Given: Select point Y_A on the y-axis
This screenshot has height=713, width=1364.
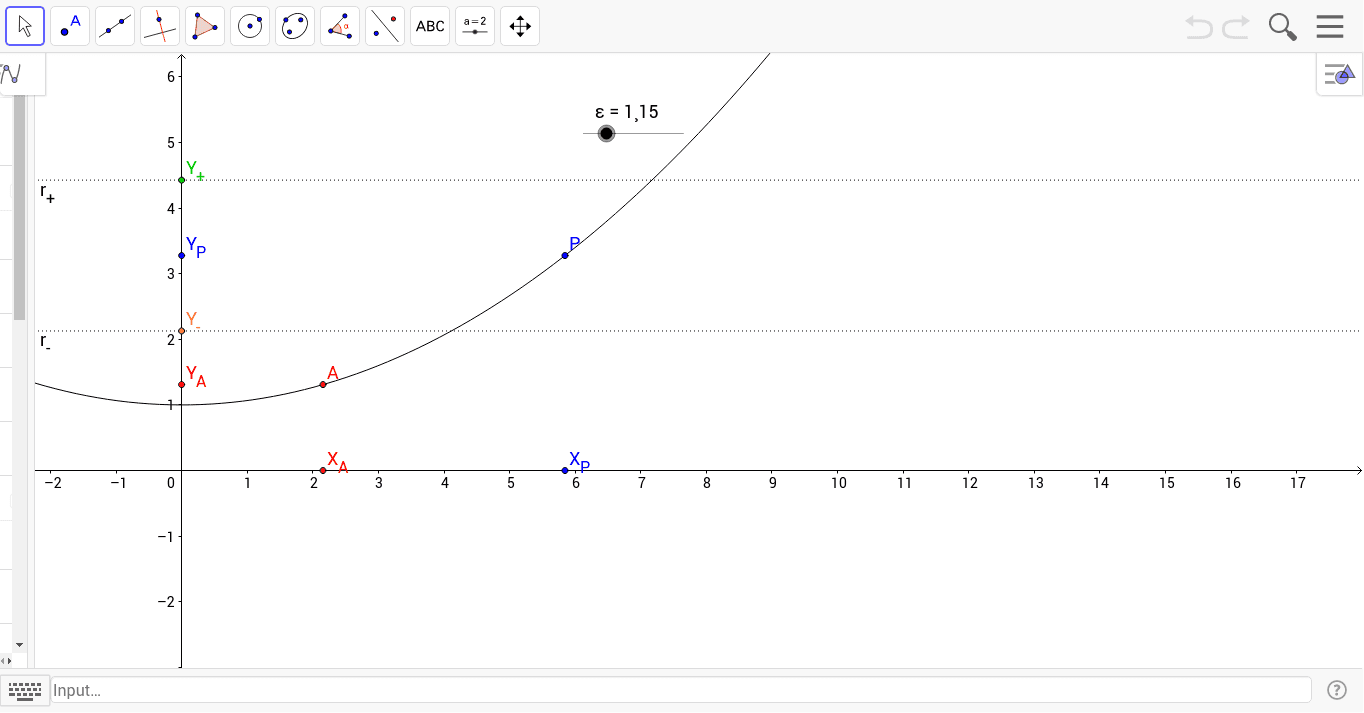Looking at the screenshot, I should pyautogui.click(x=182, y=384).
